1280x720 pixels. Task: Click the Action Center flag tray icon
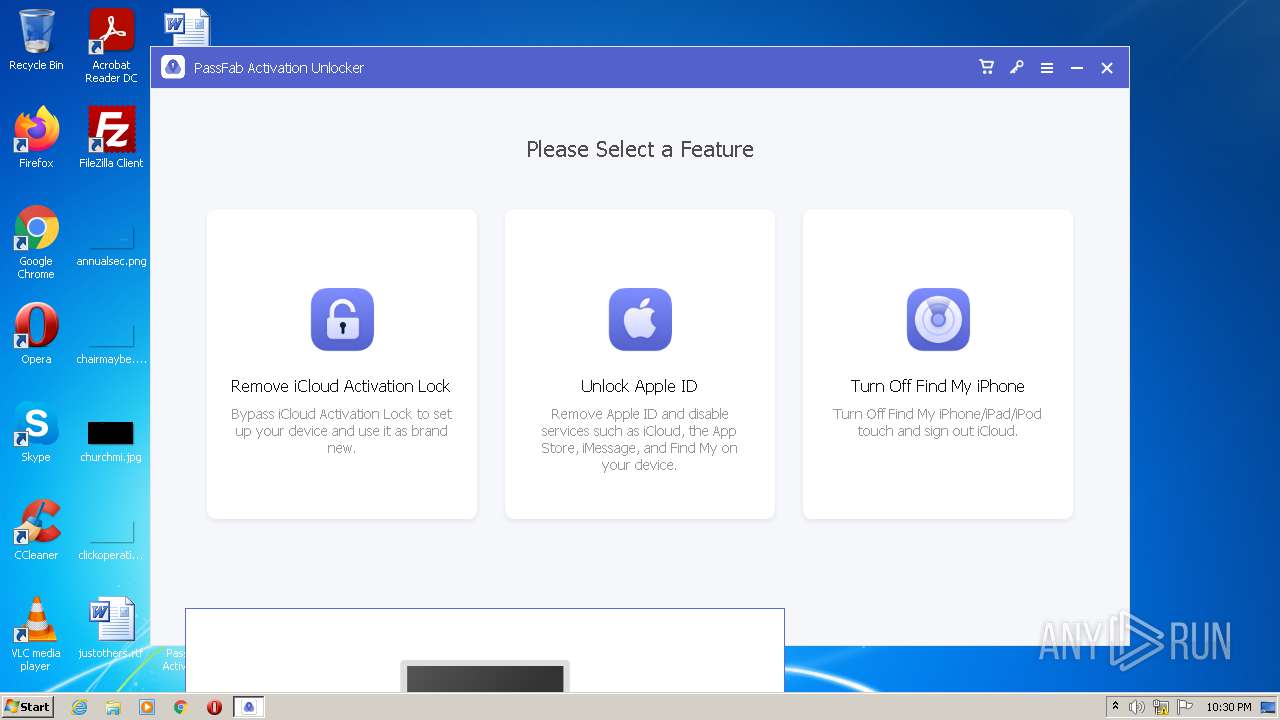click(1184, 707)
